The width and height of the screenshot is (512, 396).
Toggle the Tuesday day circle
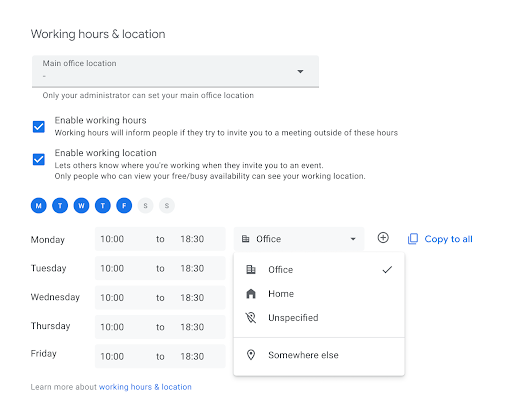click(60, 205)
